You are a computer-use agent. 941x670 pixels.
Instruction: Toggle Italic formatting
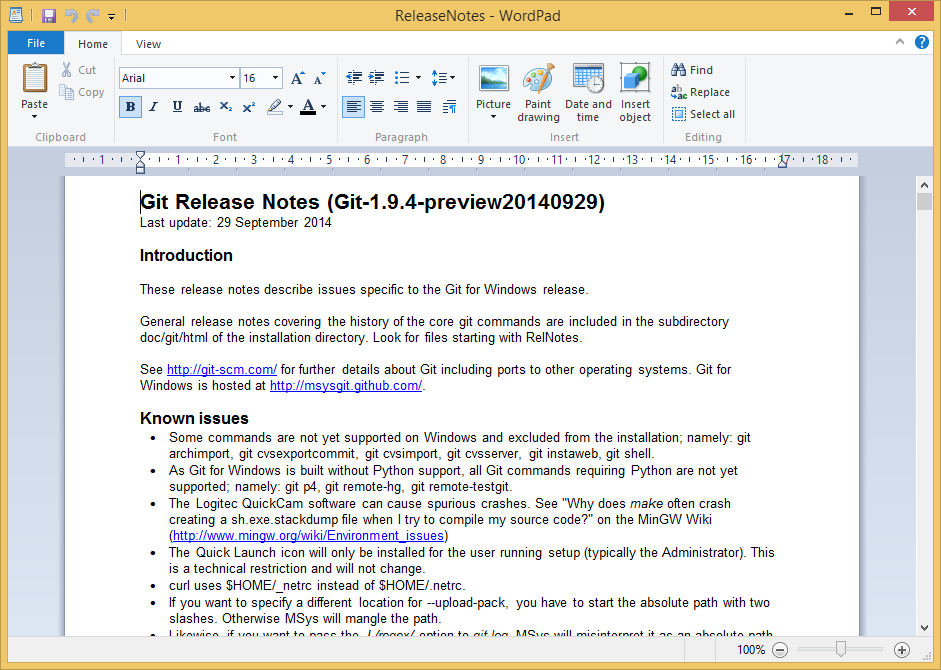coord(154,107)
